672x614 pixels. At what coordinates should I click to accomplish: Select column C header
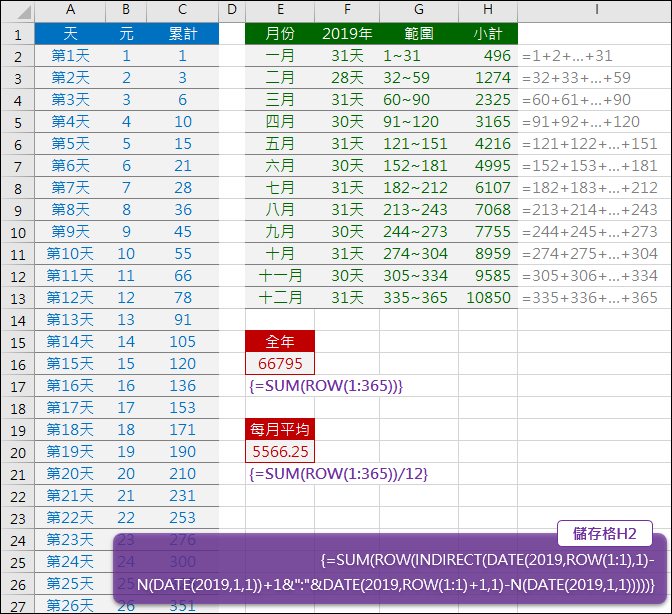[x=183, y=9]
